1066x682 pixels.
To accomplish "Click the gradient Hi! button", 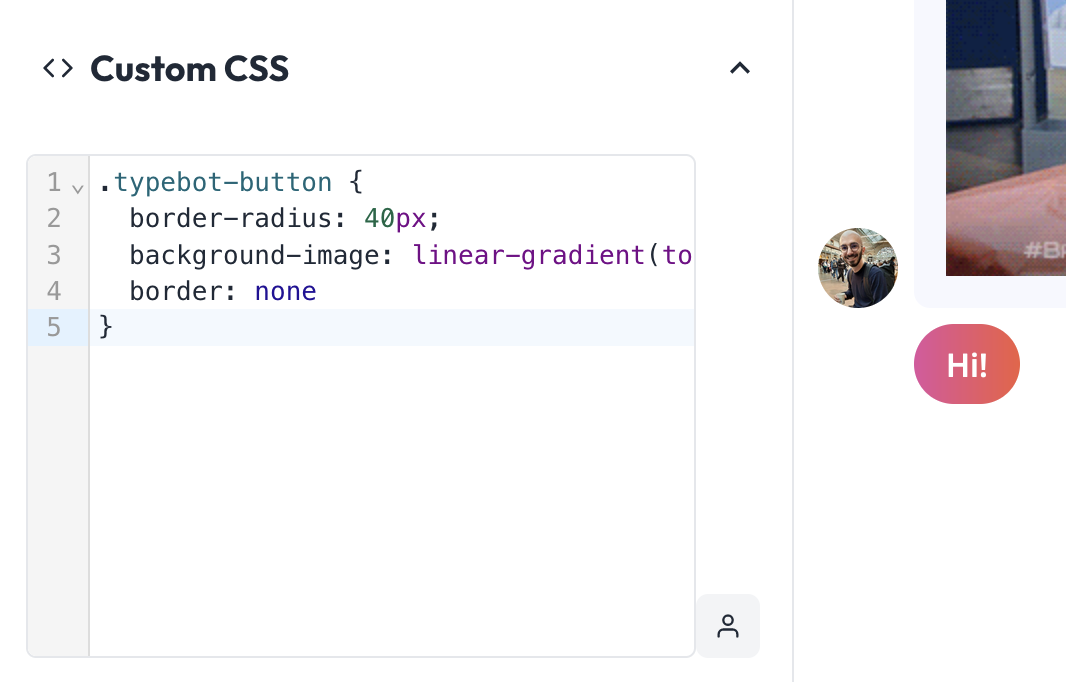I will click(967, 364).
